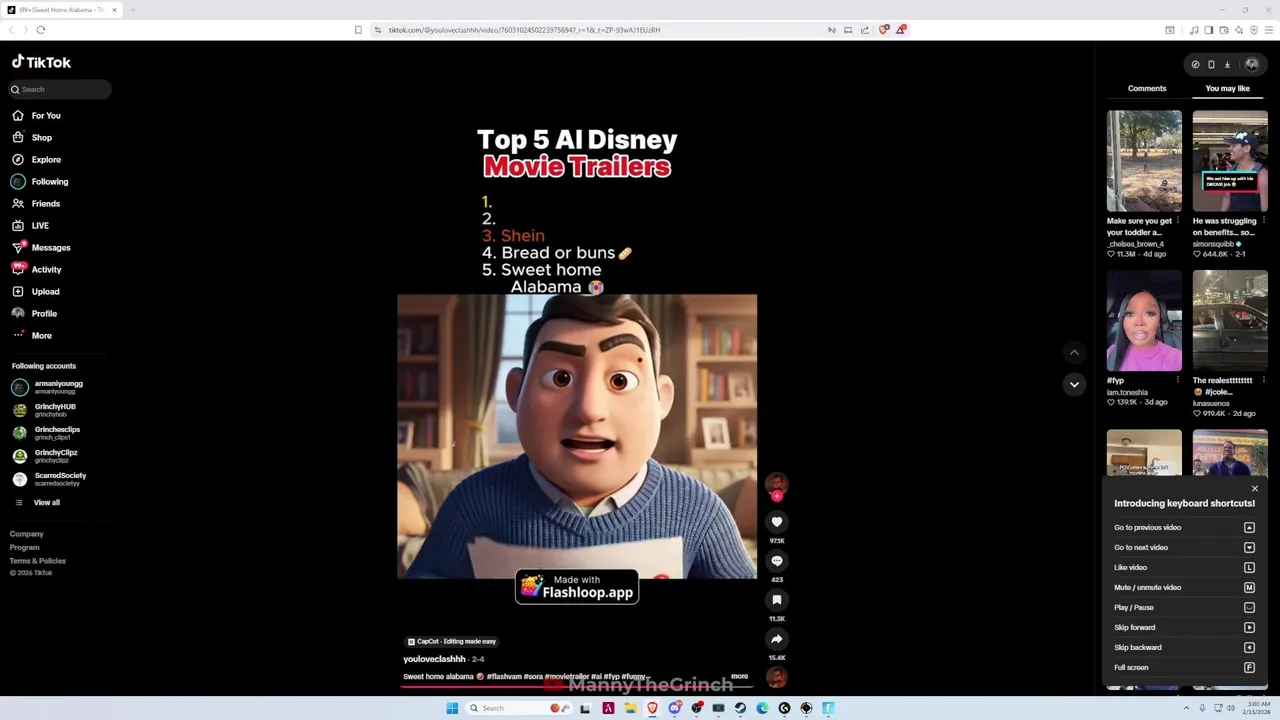The width and height of the screenshot is (1280, 720).
Task: Open the Following feed
Action: point(41,182)
